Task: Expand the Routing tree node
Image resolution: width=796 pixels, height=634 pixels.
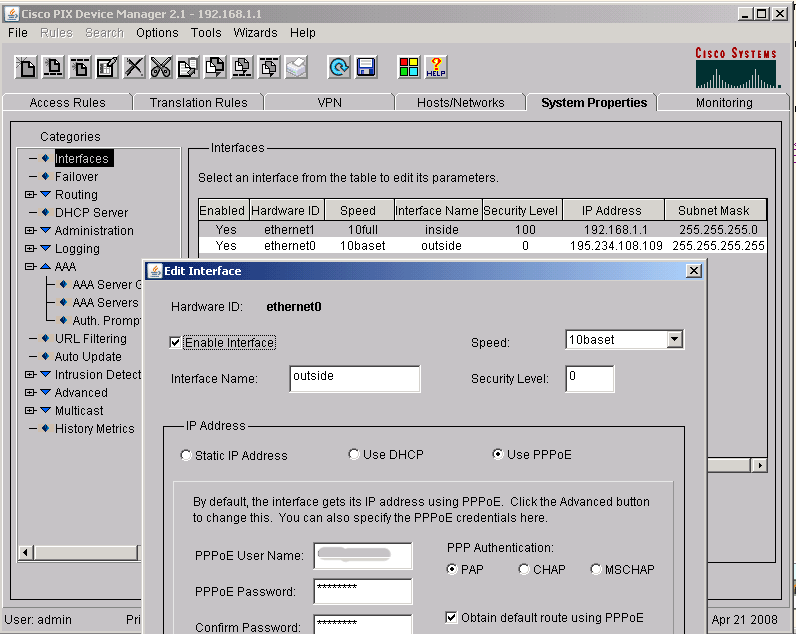Action: click(29, 194)
